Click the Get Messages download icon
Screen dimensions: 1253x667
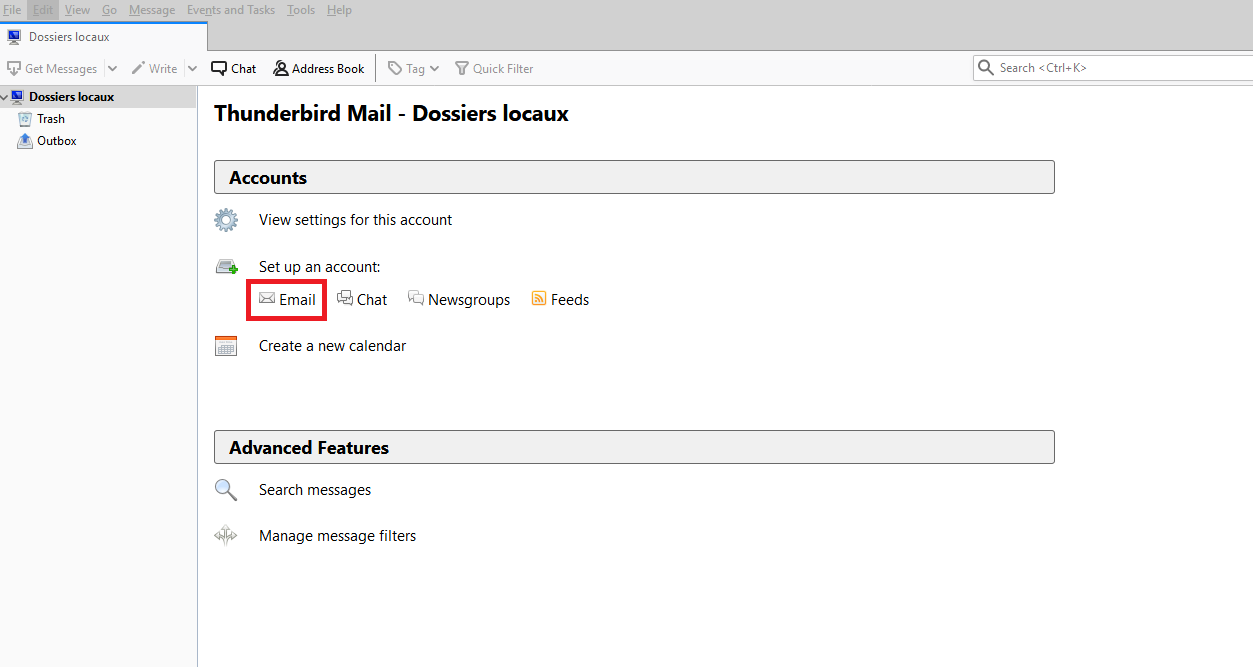[14, 69]
